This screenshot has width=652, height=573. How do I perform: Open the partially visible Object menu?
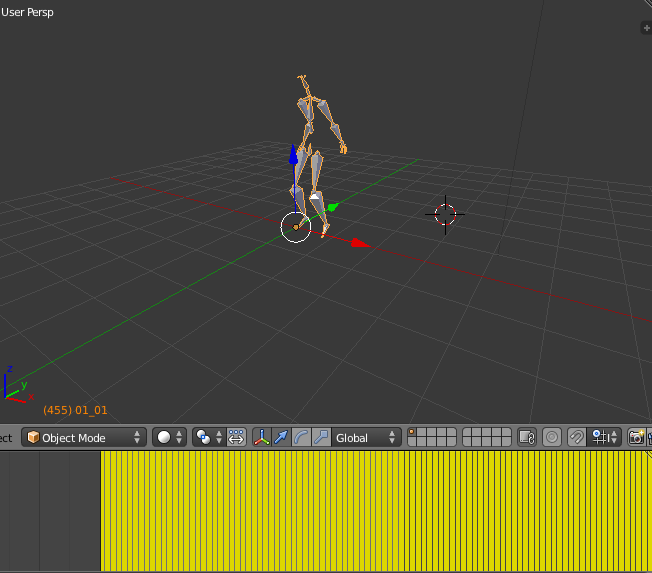coord(6,437)
